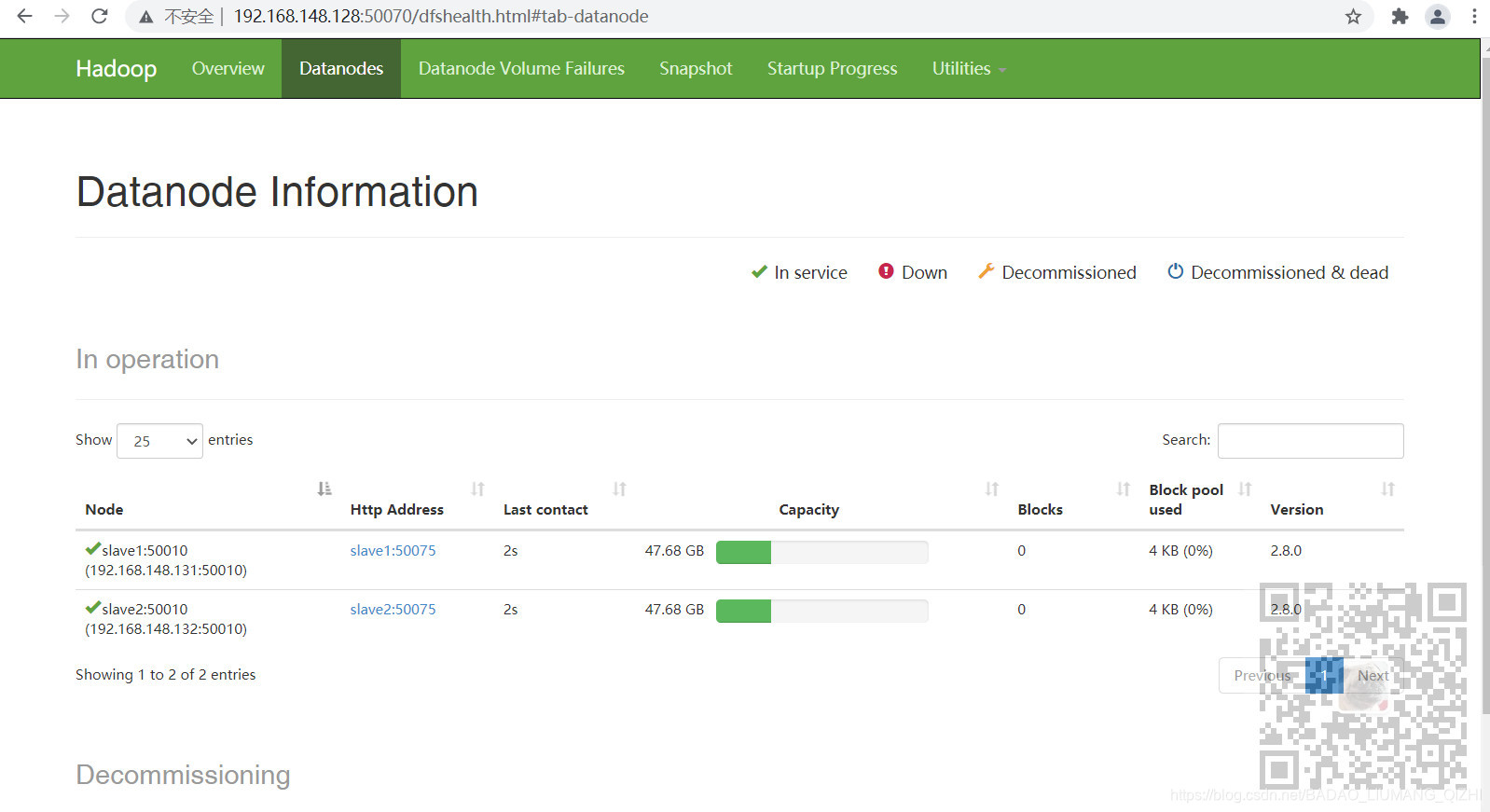Open Datanode Volume Failures tab

click(521, 68)
